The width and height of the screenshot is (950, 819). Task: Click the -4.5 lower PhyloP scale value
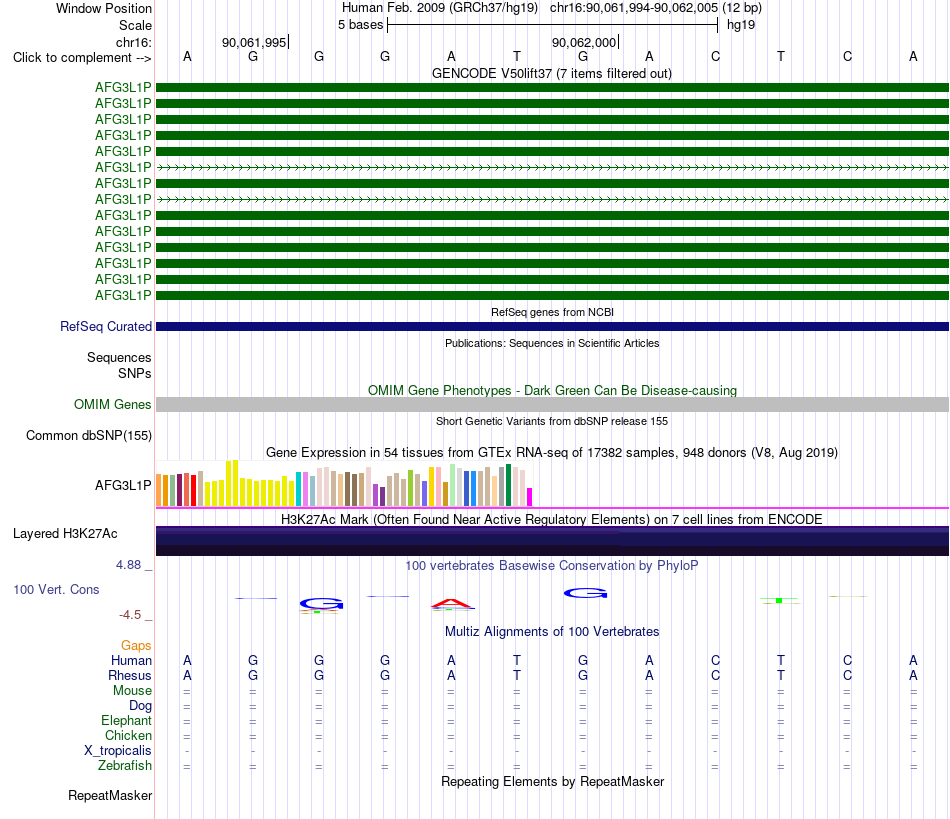130,615
